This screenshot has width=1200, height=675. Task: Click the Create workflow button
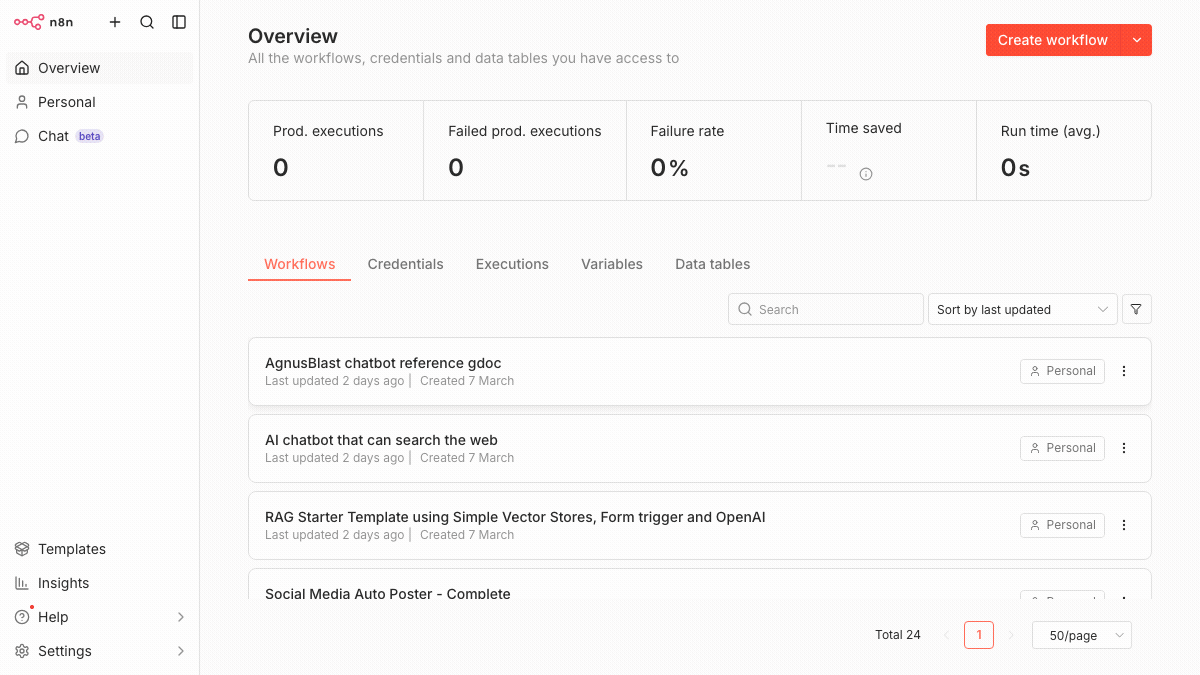tap(1051, 40)
